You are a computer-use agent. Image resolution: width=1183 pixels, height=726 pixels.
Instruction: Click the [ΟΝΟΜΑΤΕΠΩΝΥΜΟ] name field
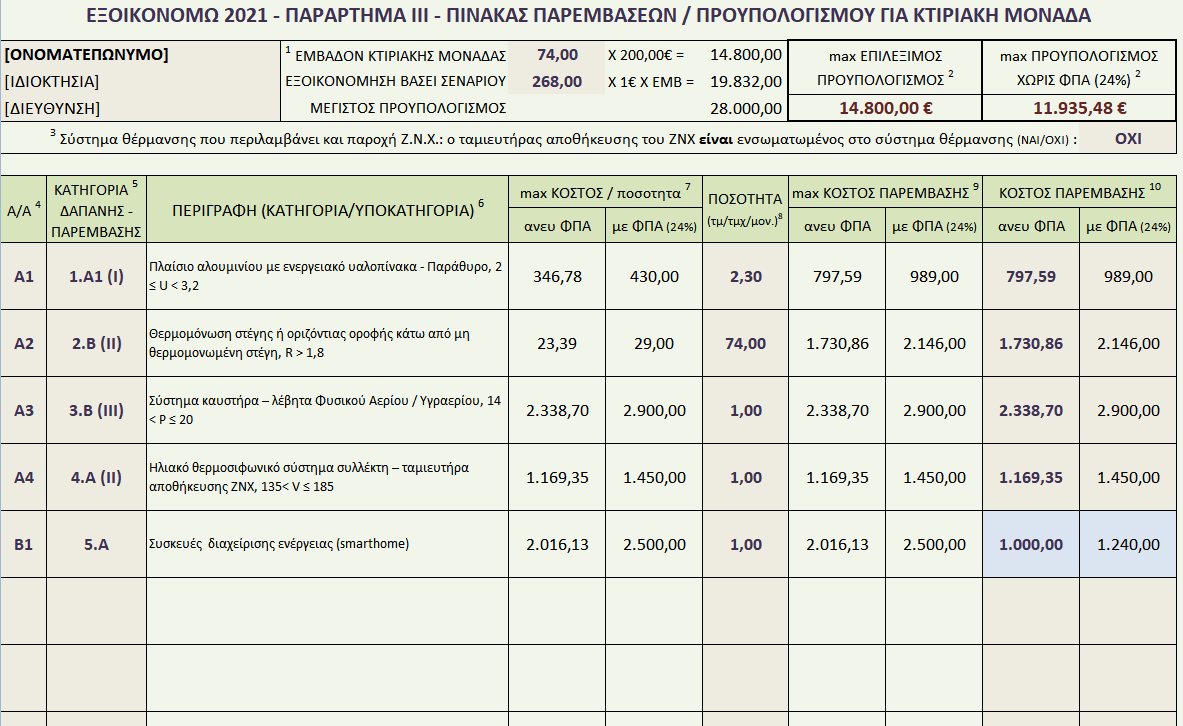[x=141, y=54]
